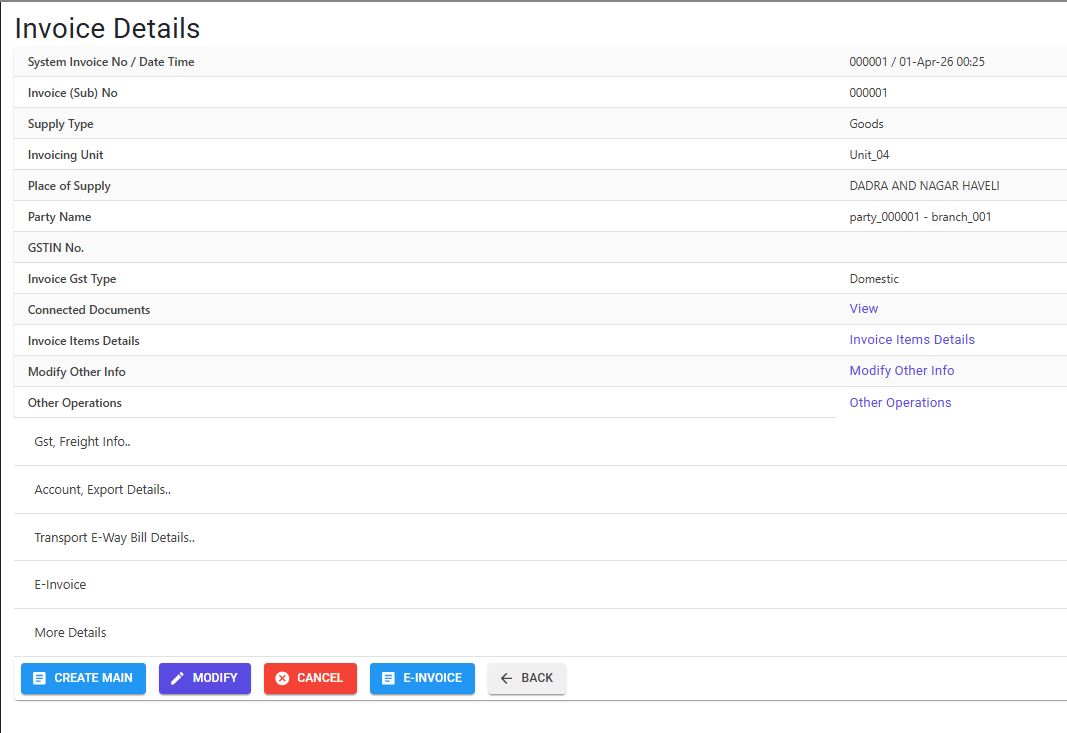Click the CANCEL button label

[x=320, y=678]
